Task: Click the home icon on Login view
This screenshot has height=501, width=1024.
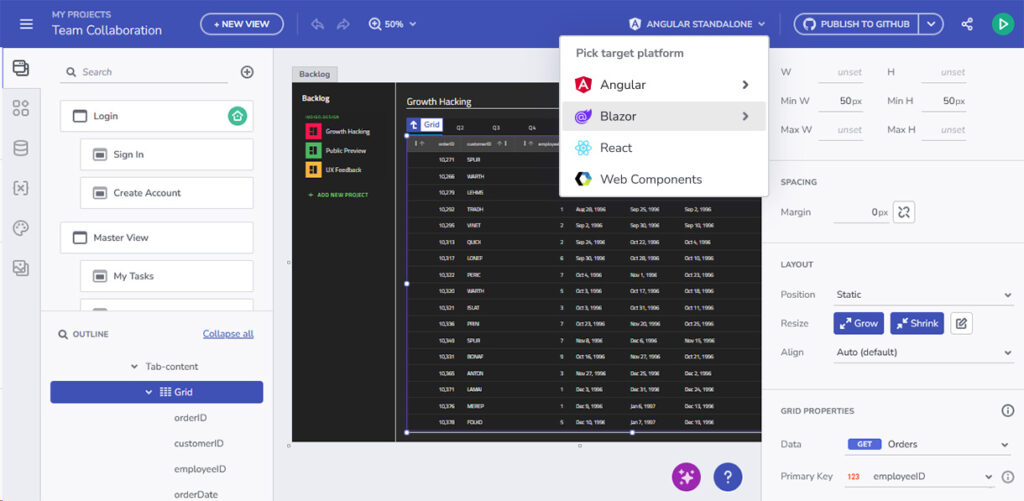Action: 238,116
